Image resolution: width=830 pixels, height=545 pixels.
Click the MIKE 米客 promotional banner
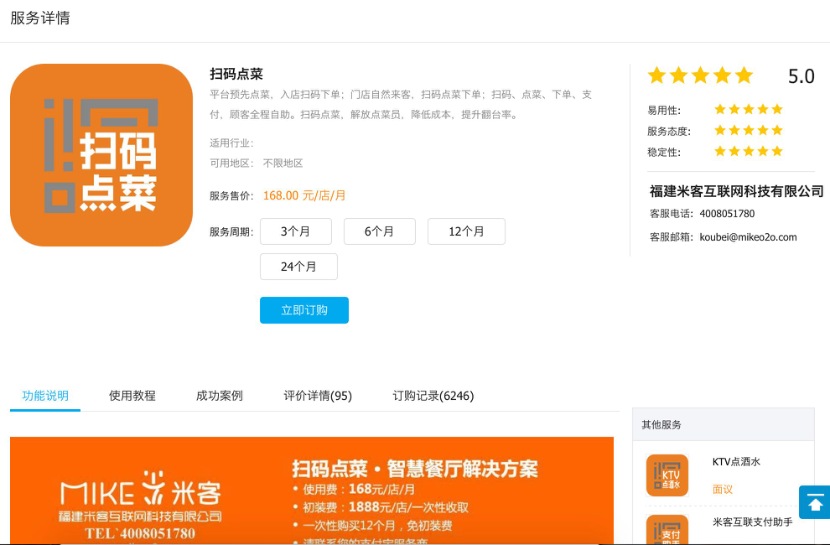312,490
